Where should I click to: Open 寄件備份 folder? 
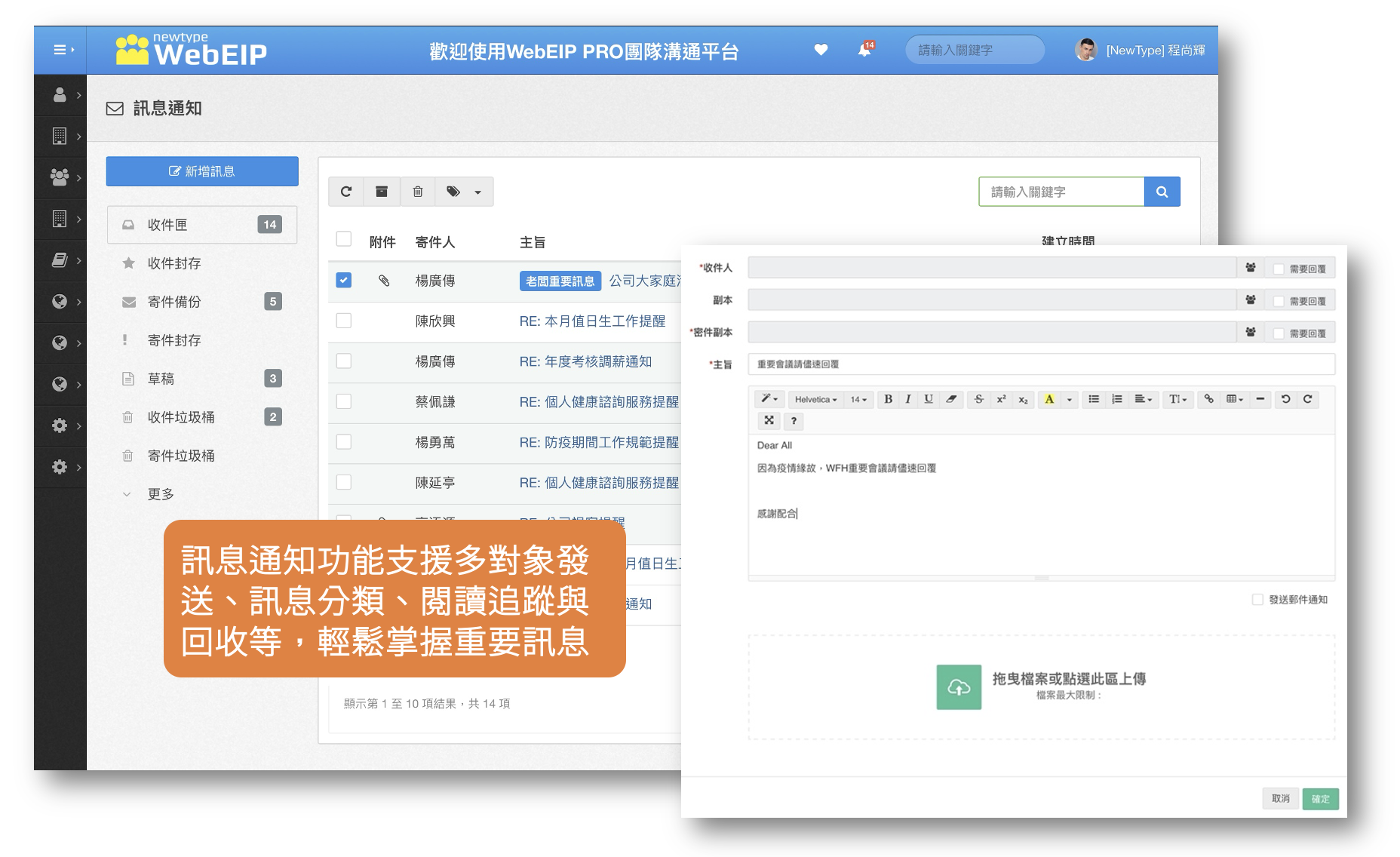(202, 302)
